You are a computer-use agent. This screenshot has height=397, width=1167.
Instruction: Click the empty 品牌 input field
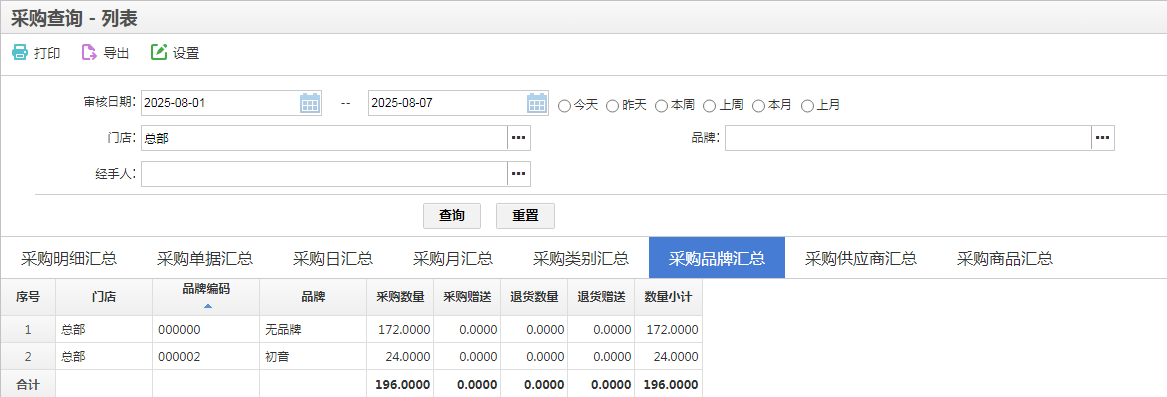(908, 138)
